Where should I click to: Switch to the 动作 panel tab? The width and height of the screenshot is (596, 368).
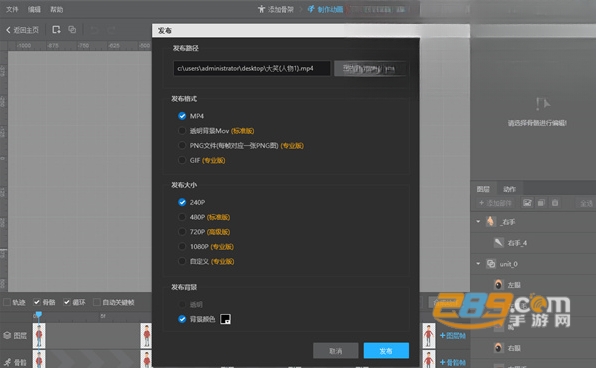pyautogui.click(x=509, y=189)
